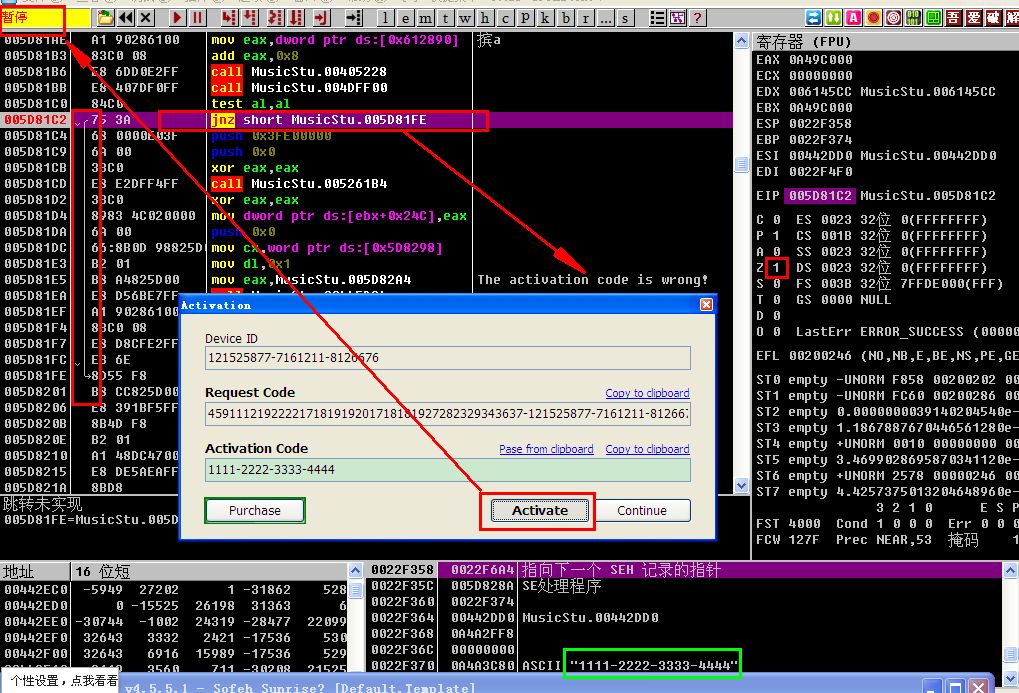Restart the program with the rewind icon

(126, 18)
